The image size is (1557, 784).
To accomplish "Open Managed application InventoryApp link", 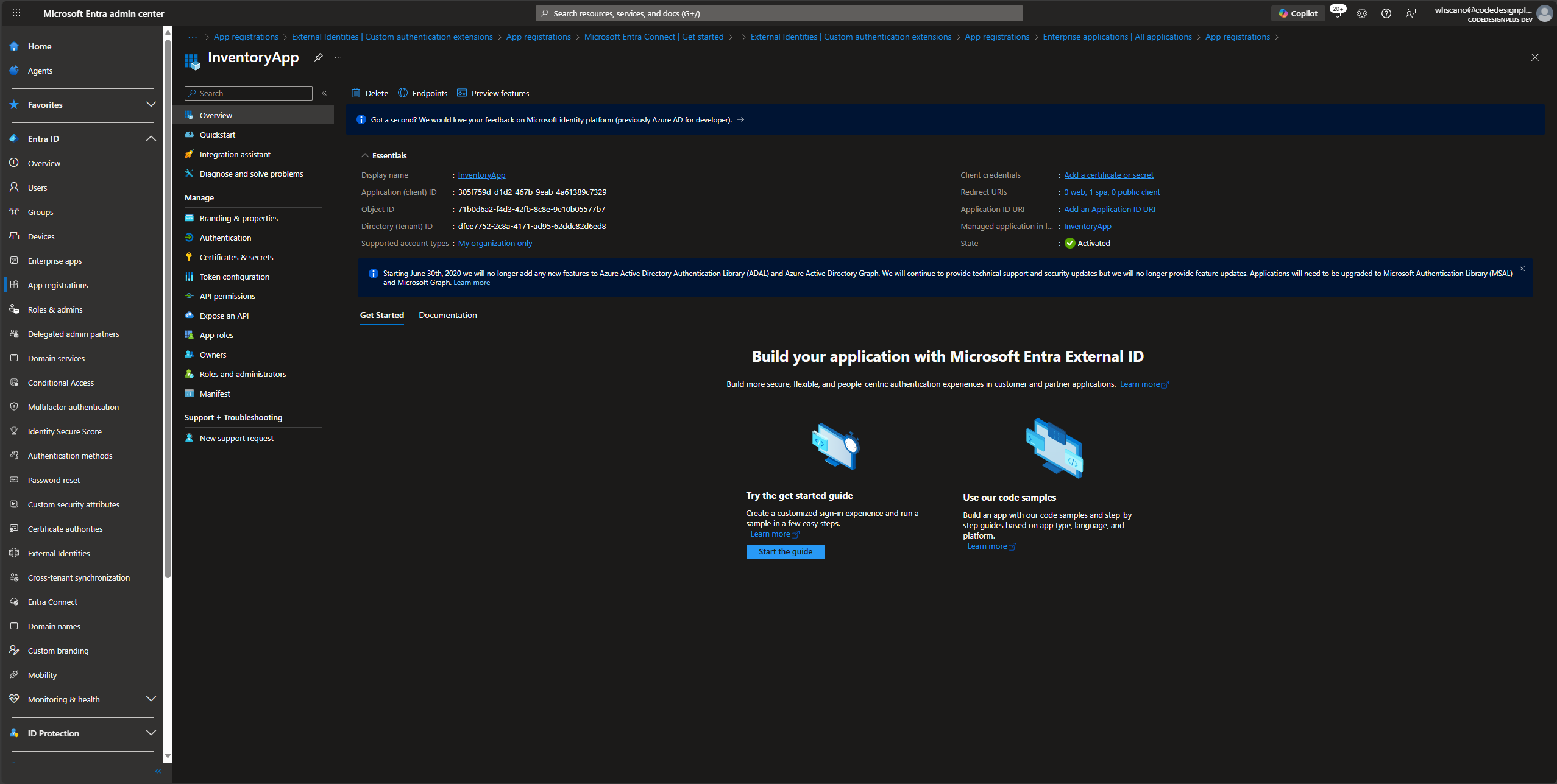I will tap(1087, 226).
